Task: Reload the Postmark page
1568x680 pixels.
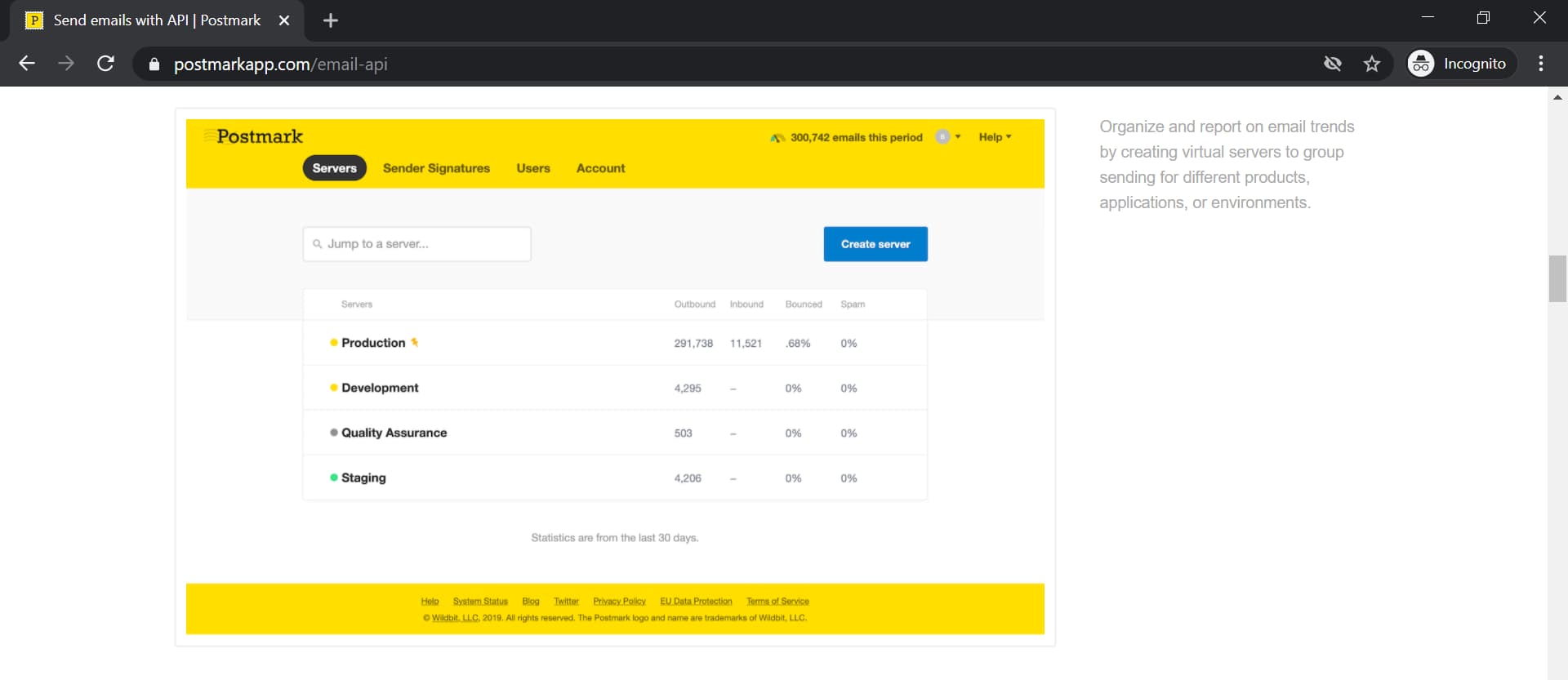Action: coord(105,64)
